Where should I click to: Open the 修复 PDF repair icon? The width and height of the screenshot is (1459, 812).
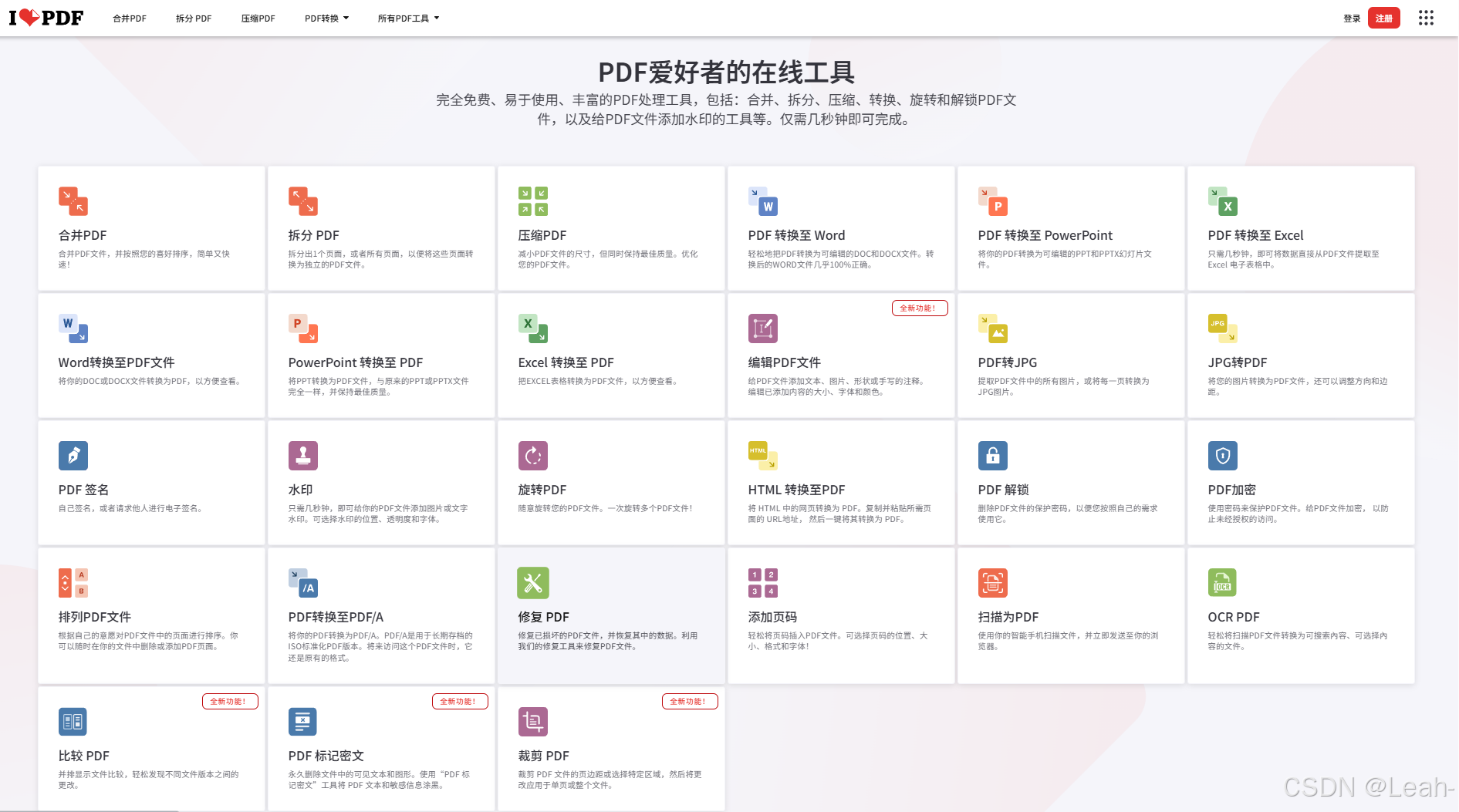(533, 583)
